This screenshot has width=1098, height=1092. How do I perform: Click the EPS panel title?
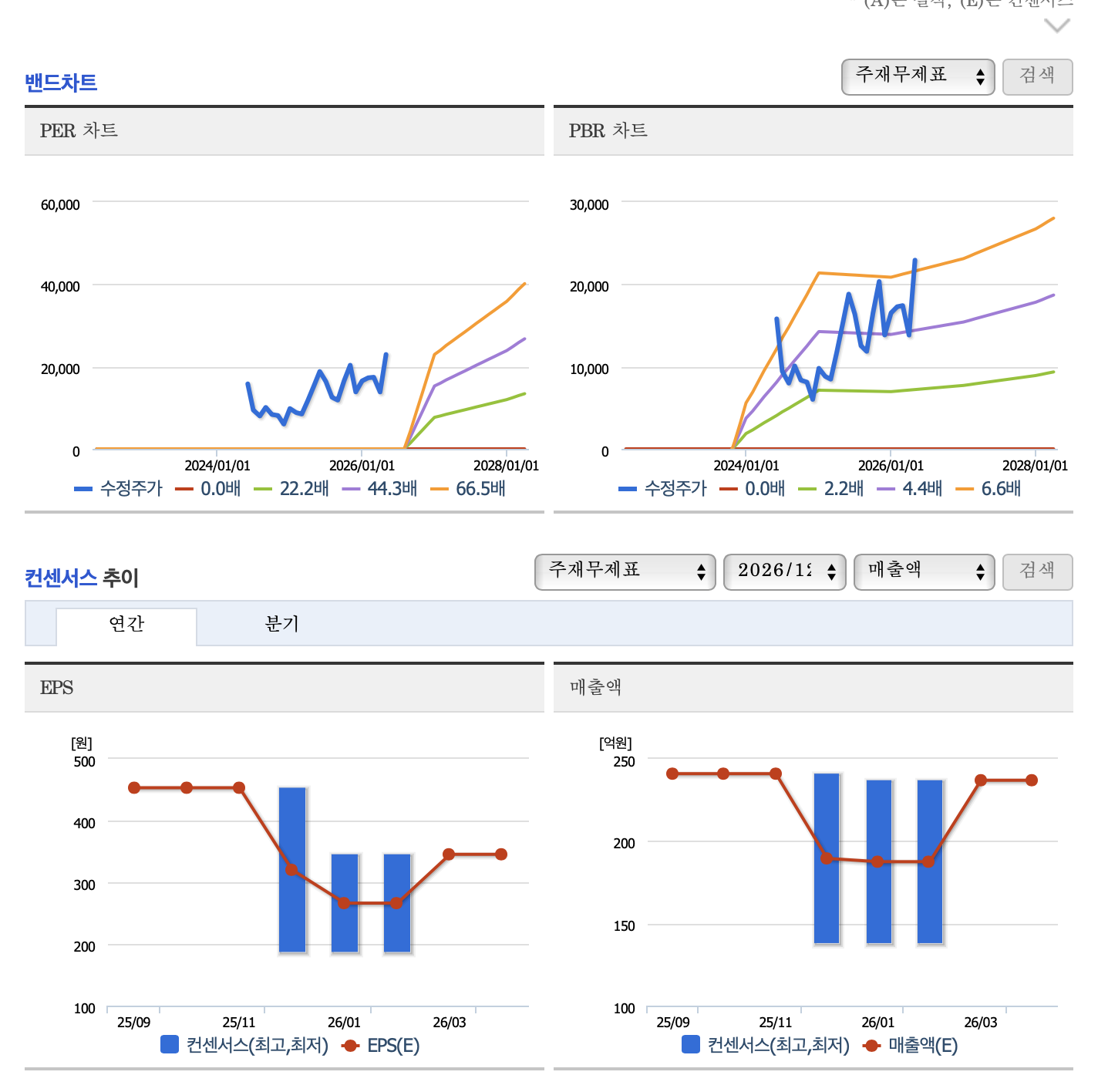pos(56,687)
